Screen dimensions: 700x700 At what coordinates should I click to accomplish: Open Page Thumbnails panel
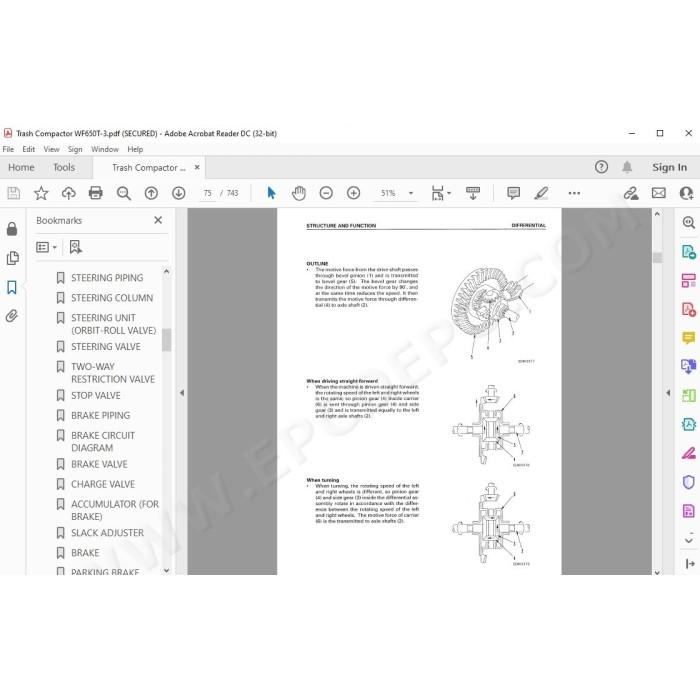[x=12, y=258]
